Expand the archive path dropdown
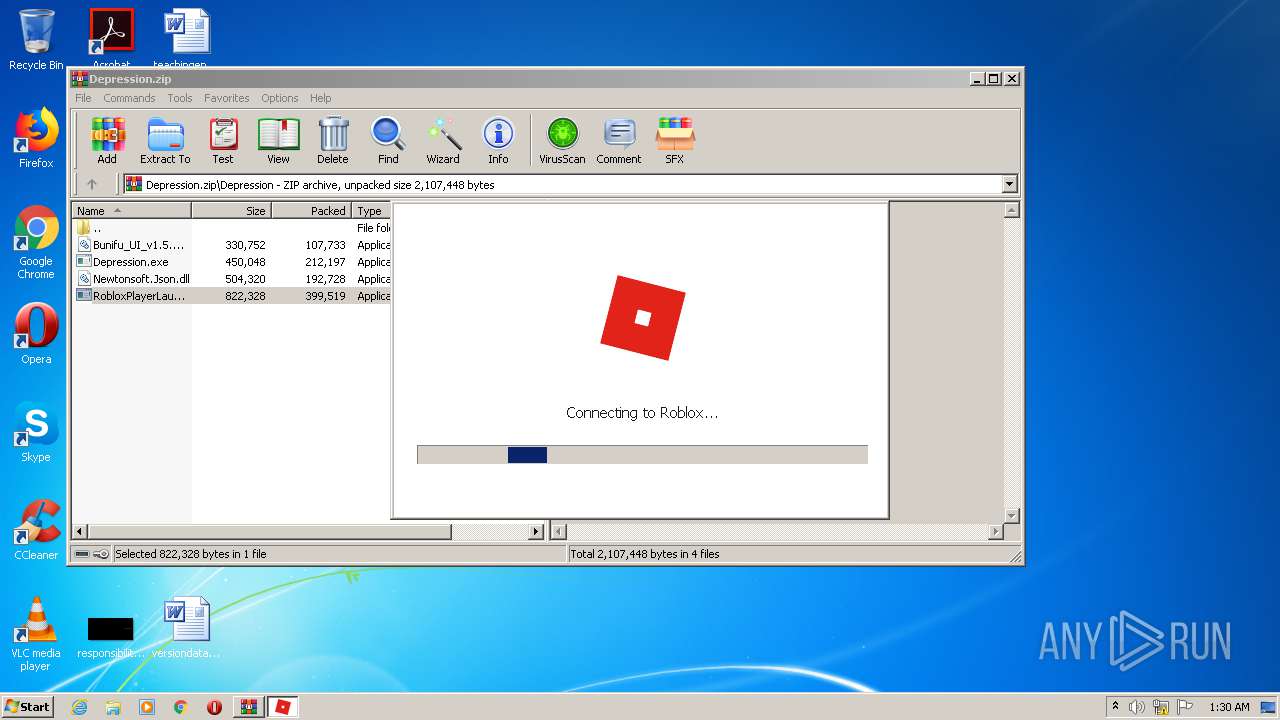 click(x=1009, y=184)
